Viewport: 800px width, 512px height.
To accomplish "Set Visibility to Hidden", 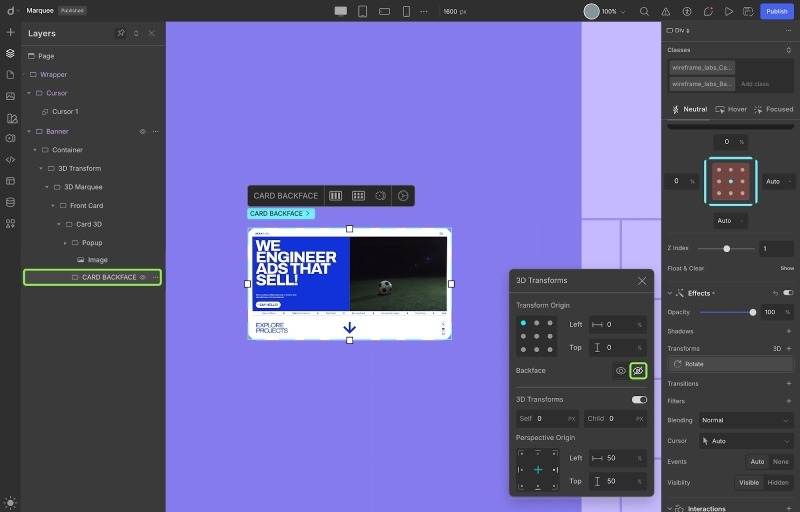I will point(777,482).
